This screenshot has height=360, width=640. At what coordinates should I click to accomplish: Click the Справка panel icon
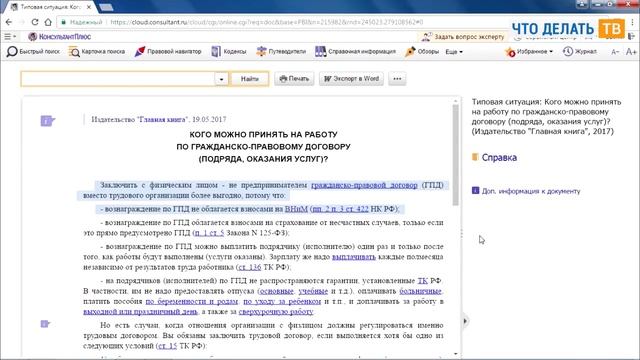tap(475, 157)
